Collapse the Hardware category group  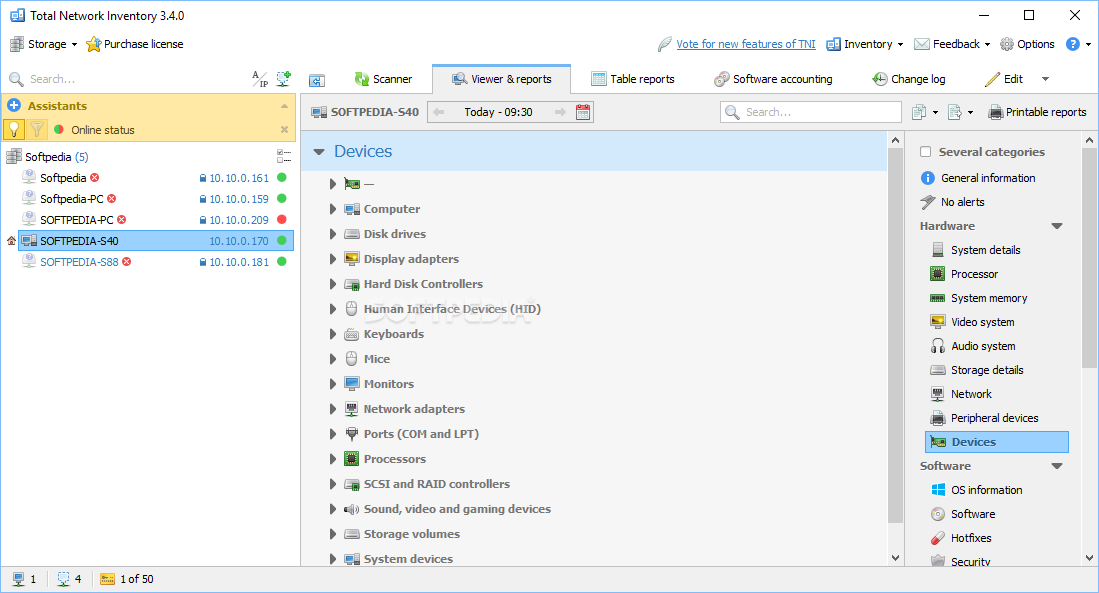click(x=1057, y=226)
